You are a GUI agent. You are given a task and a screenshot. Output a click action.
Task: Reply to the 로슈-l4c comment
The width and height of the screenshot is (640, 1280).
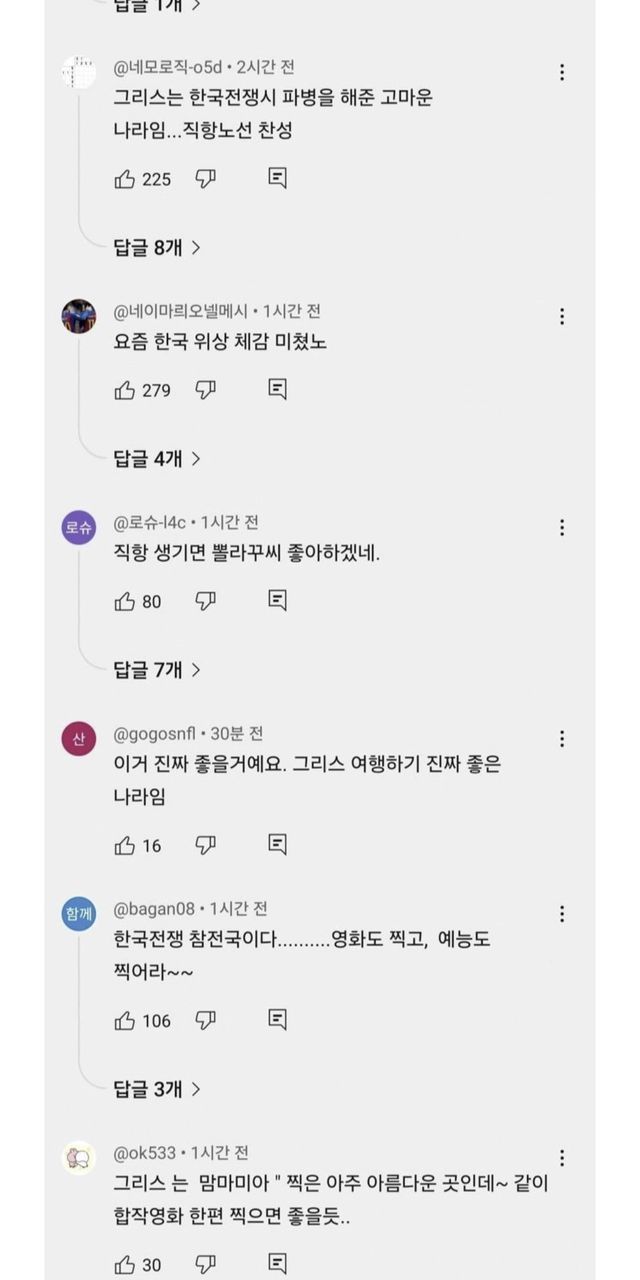pos(278,601)
